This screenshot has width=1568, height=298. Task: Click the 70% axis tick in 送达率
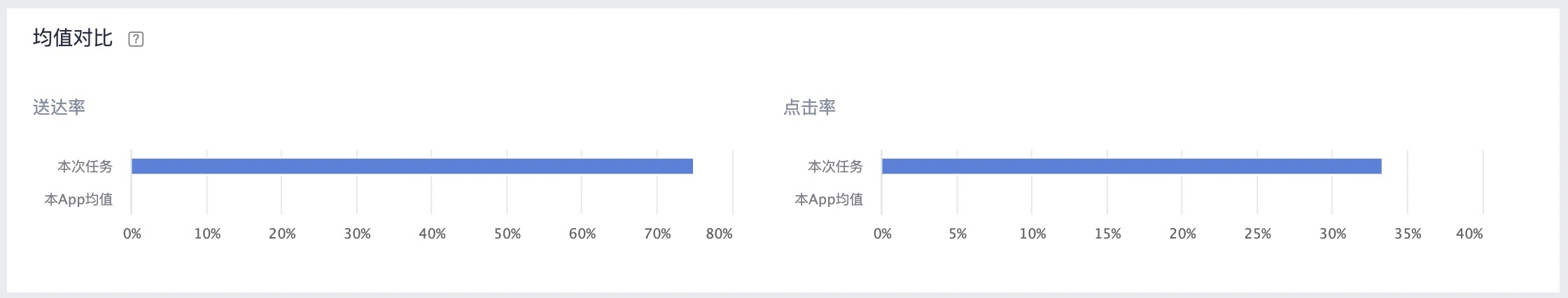coord(657,234)
